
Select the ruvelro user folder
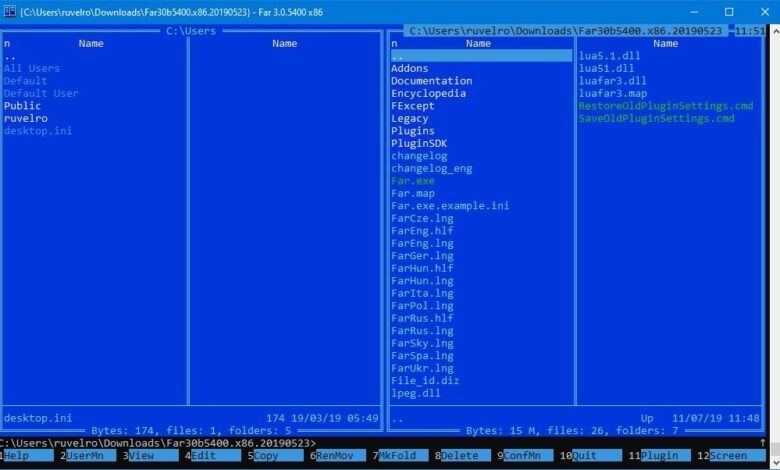coord(25,118)
